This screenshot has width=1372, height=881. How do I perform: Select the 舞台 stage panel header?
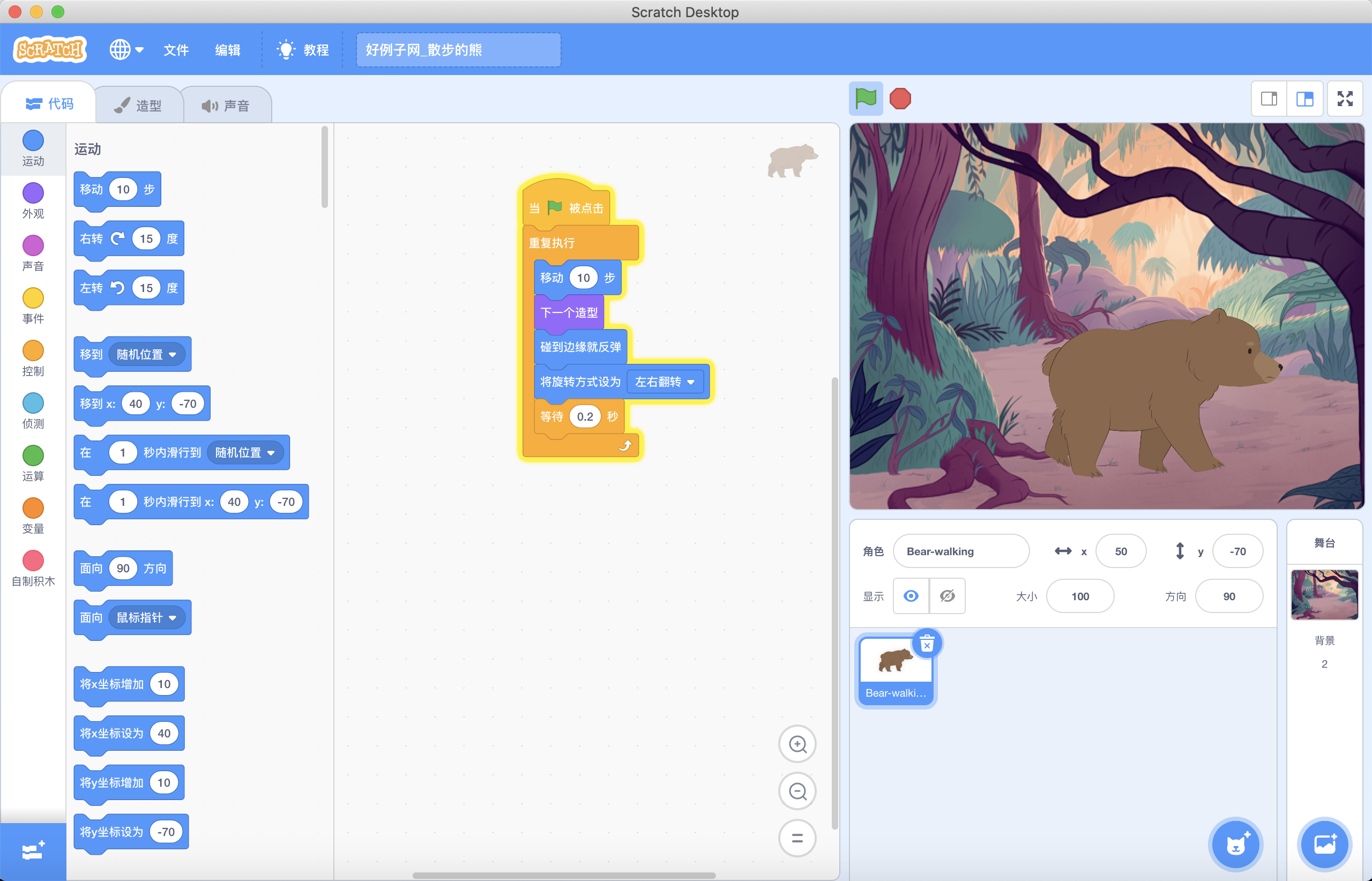(x=1324, y=542)
